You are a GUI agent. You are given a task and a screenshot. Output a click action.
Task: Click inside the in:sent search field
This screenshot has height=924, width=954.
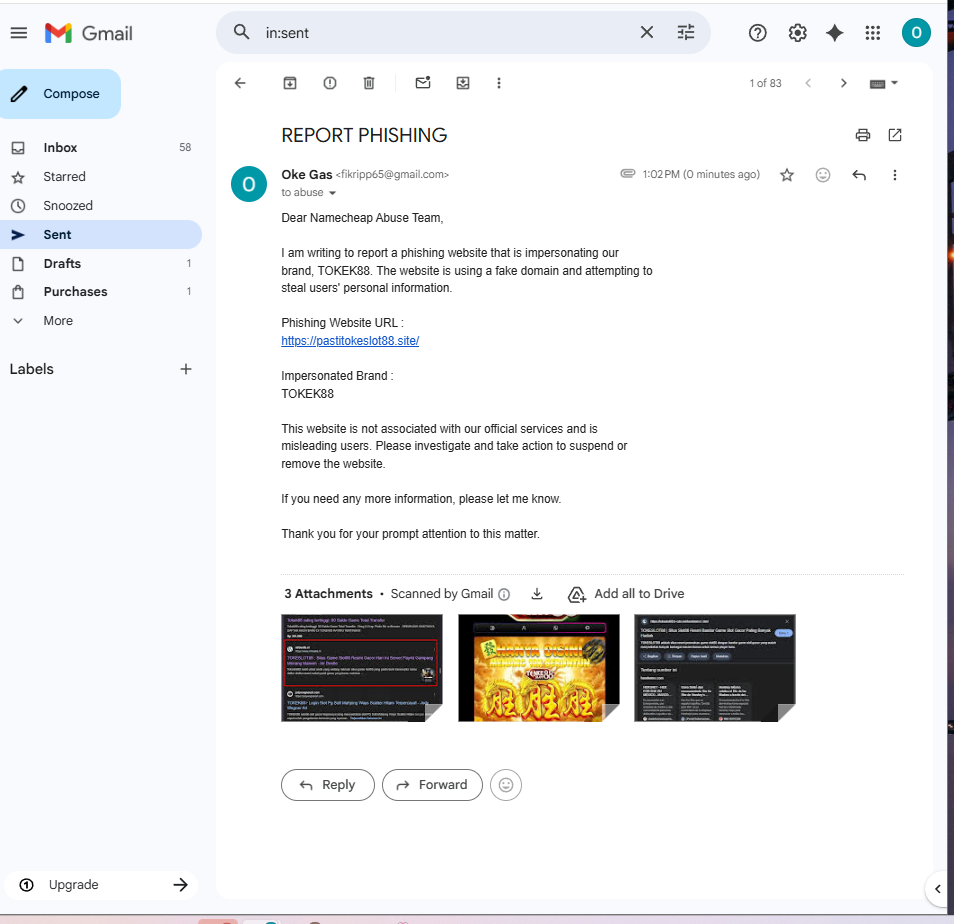(x=447, y=33)
